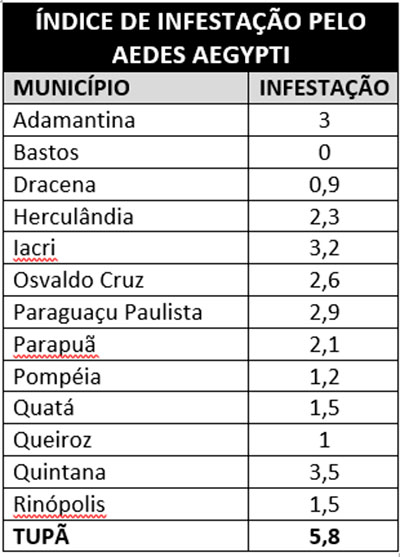Image resolution: width=400 pixels, height=557 pixels.
Task: Select the Osvaldo Cruz cell
Action: click(126, 280)
